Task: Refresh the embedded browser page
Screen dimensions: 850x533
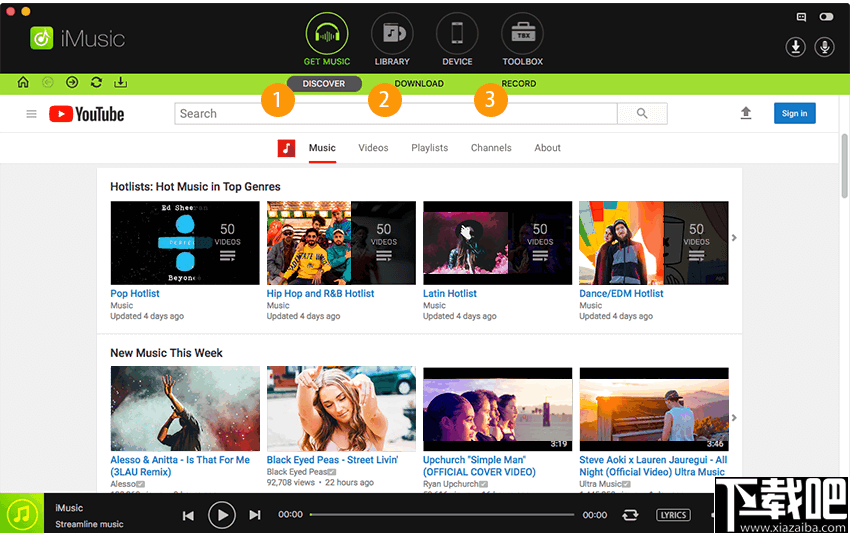Action: coord(96,82)
